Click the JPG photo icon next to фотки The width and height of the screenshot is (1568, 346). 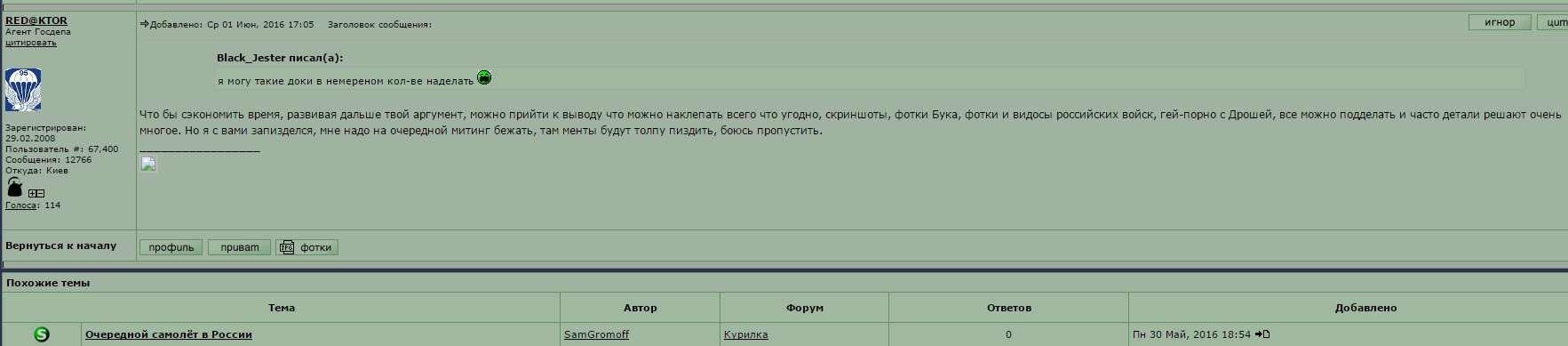(x=287, y=247)
